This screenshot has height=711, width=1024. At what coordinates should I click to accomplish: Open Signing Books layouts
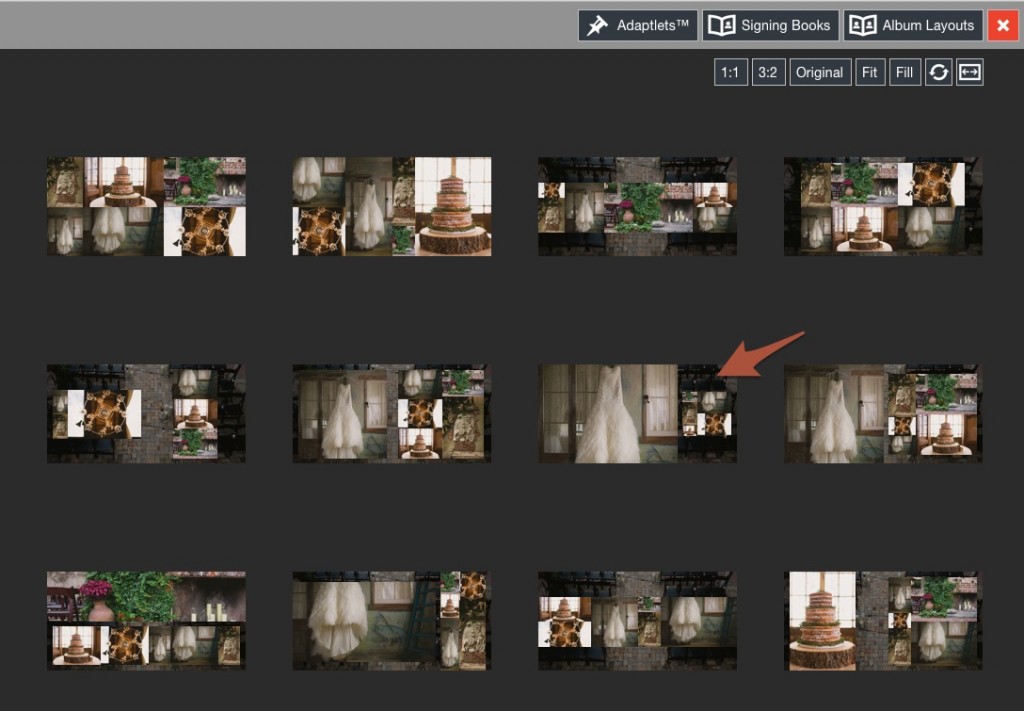(x=771, y=25)
